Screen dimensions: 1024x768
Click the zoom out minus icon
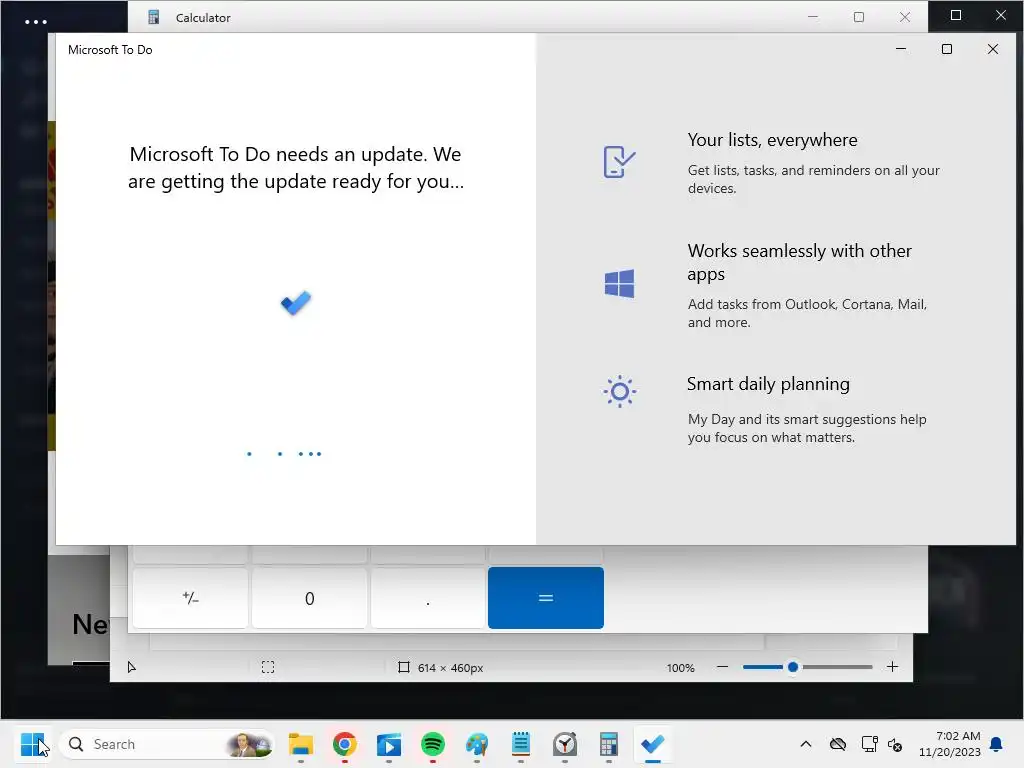coord(722,667)
